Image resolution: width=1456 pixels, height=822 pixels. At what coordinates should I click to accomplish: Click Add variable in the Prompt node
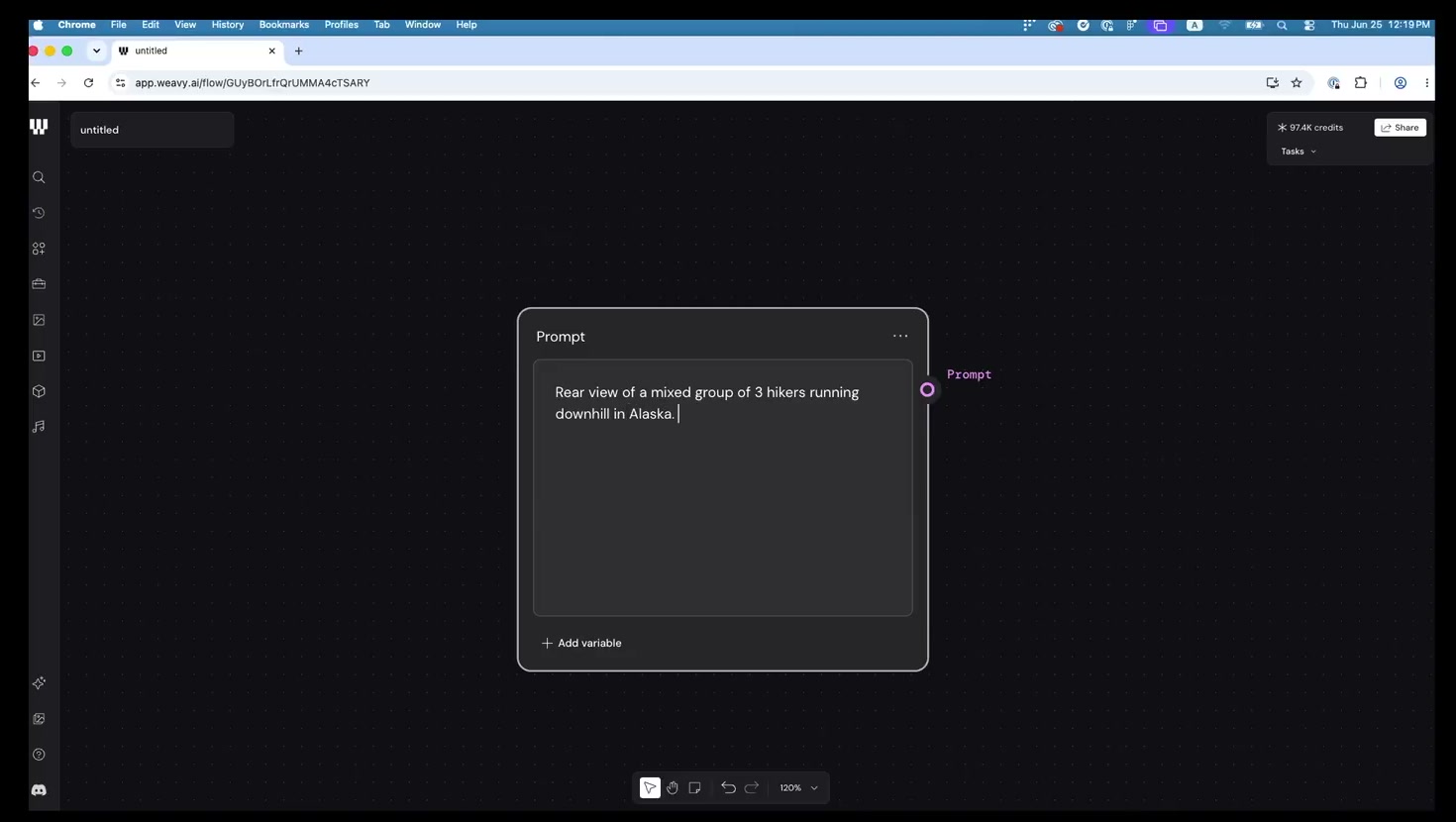581,644
